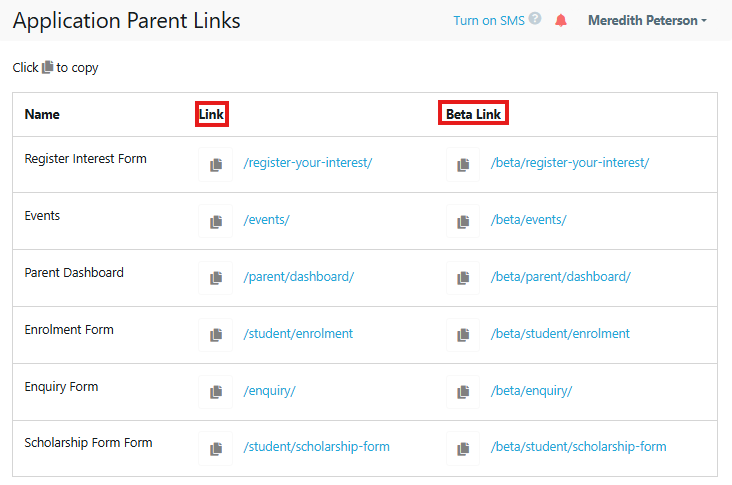Follow the /parent/dashboard/ link
Screen dimensions: 732x485
[x=298, y=277]
